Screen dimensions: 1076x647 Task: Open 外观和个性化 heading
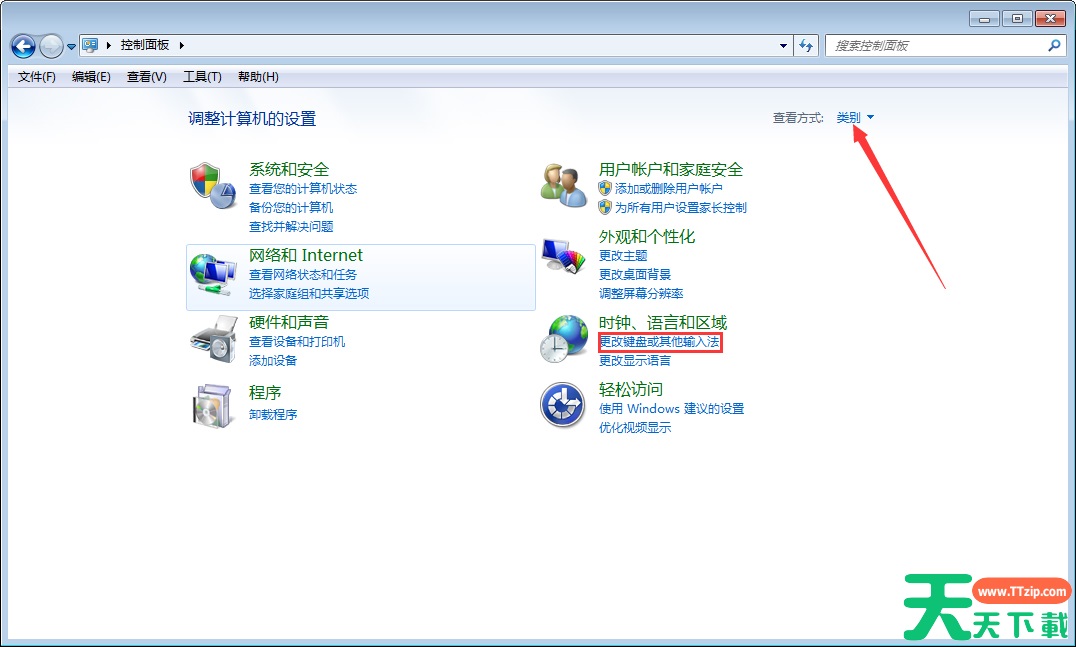pyautogui.click(x=647, y=237)
